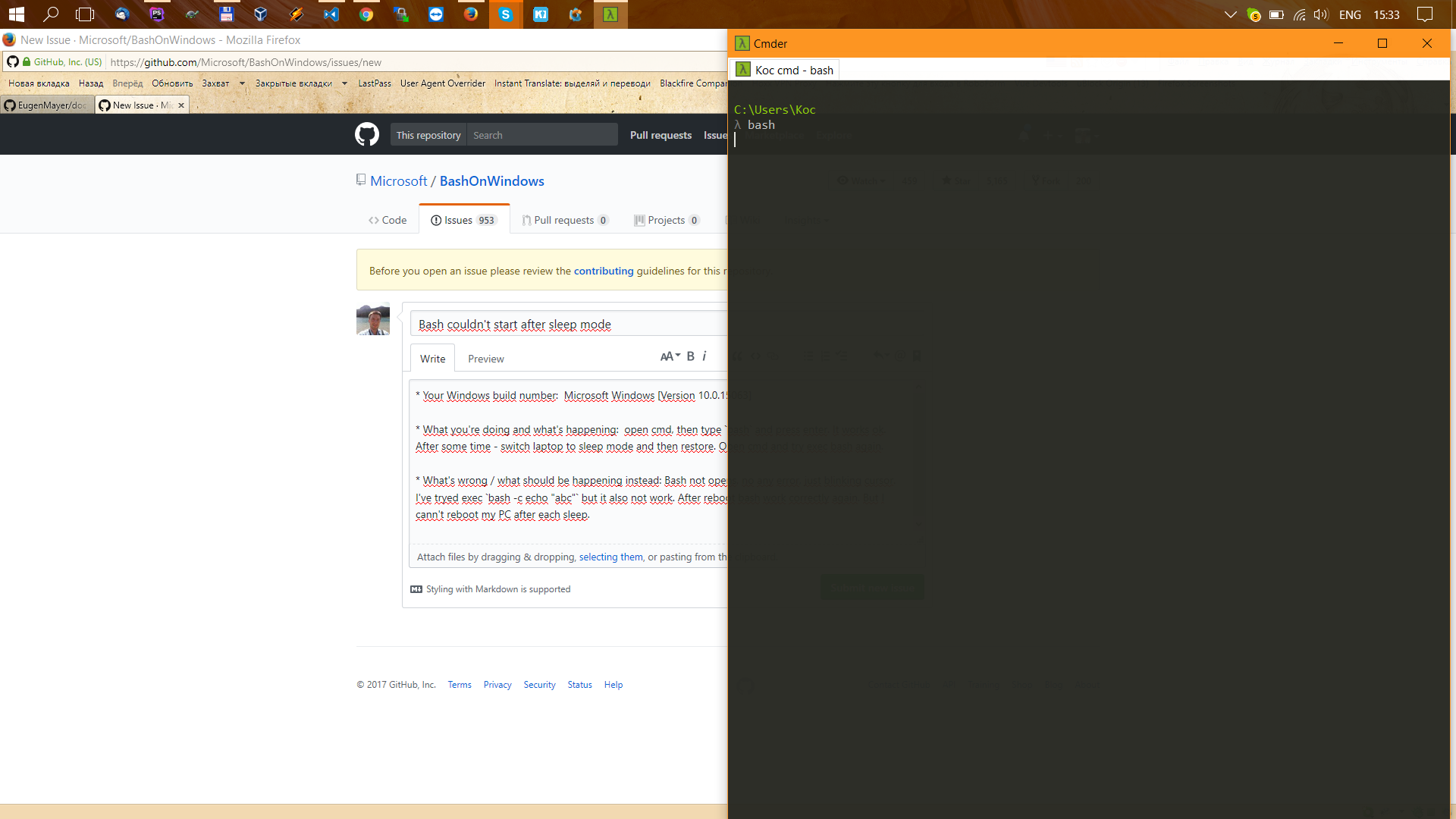This screenshot has height=819, width=1456.
Task: Open Google Chrome from the taskbar
Action: coord(366,14)
